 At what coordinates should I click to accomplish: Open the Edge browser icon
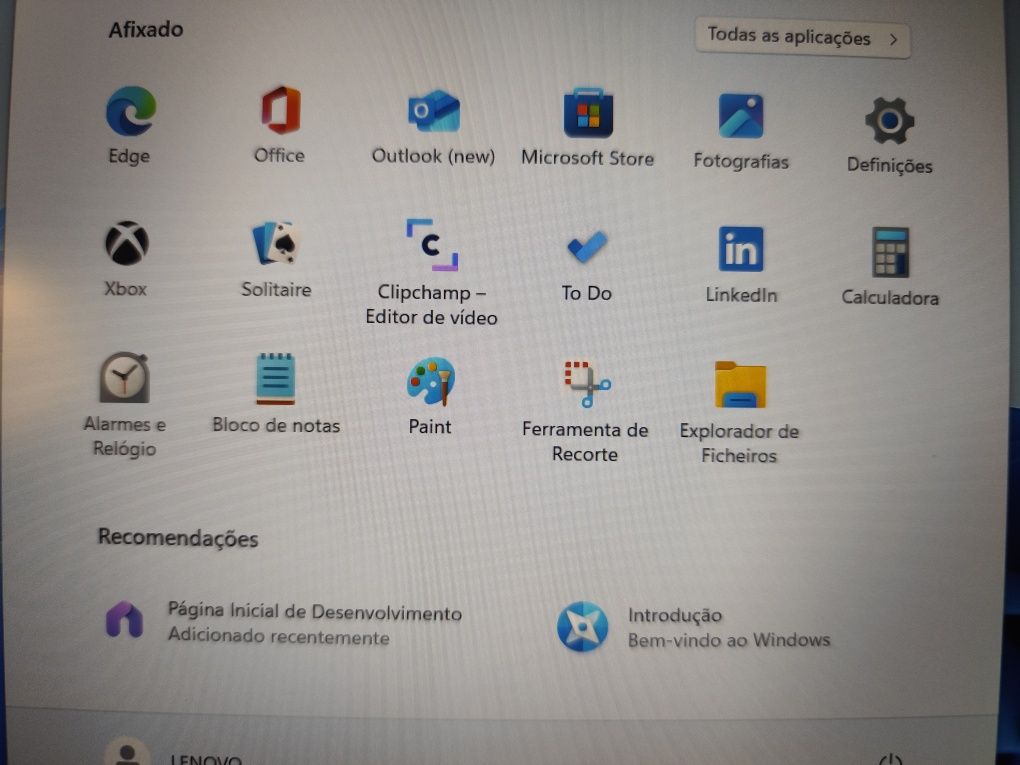pyautogui.click(x=131, y=112)
